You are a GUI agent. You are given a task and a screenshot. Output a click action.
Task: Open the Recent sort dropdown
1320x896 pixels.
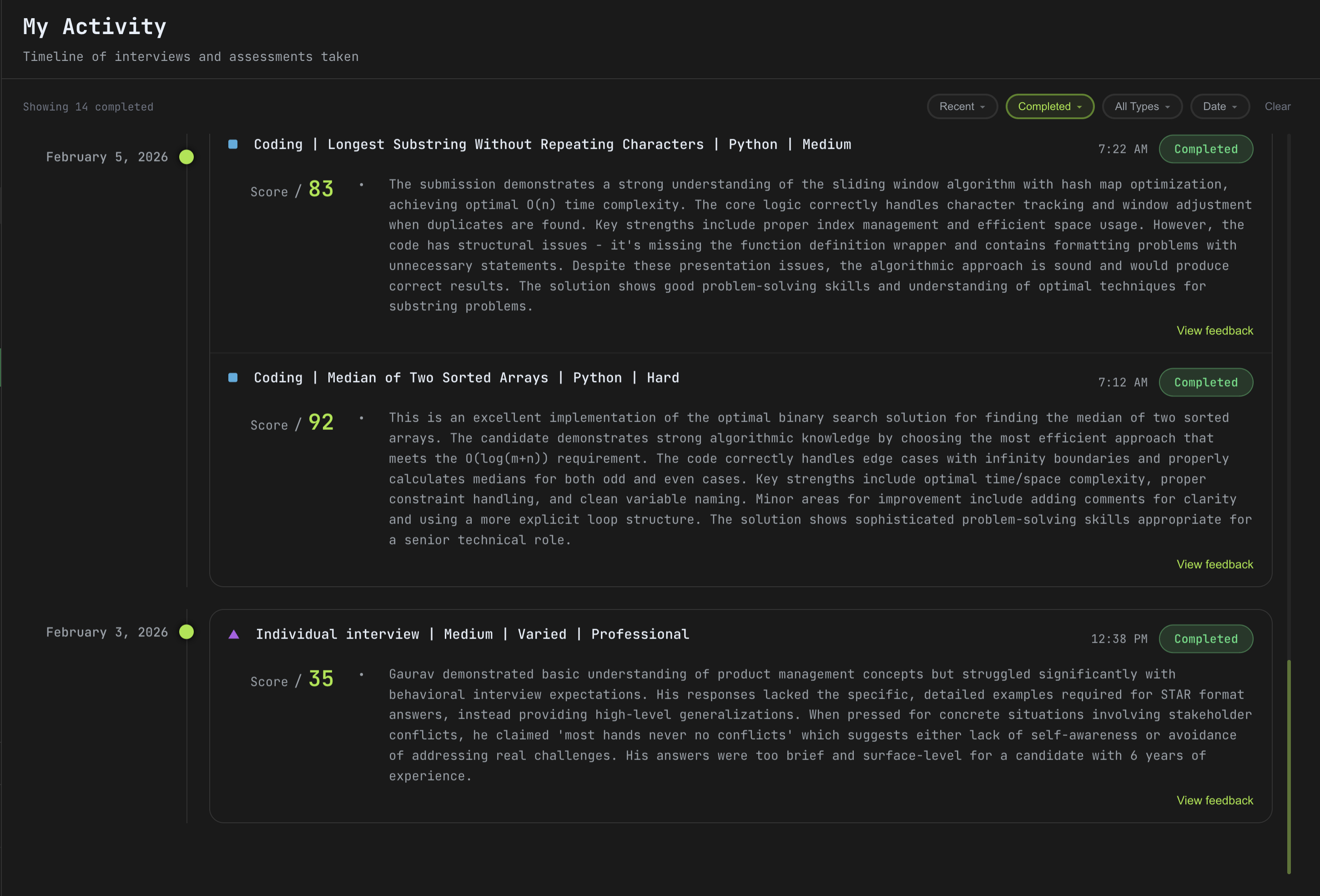pos(962,106)
